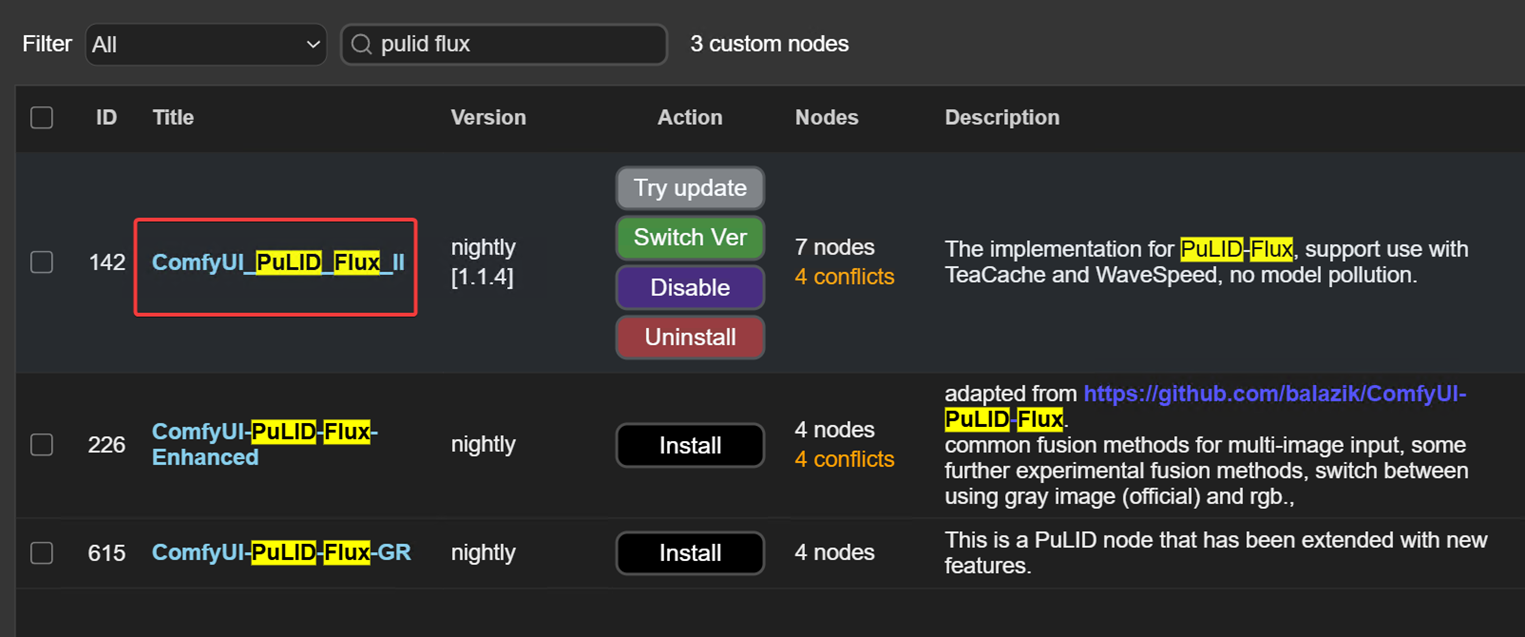Install ComfyUI-PuLID-Flux-GR
The width and height of the screenshot is (1525, 637).
[690, 552]
